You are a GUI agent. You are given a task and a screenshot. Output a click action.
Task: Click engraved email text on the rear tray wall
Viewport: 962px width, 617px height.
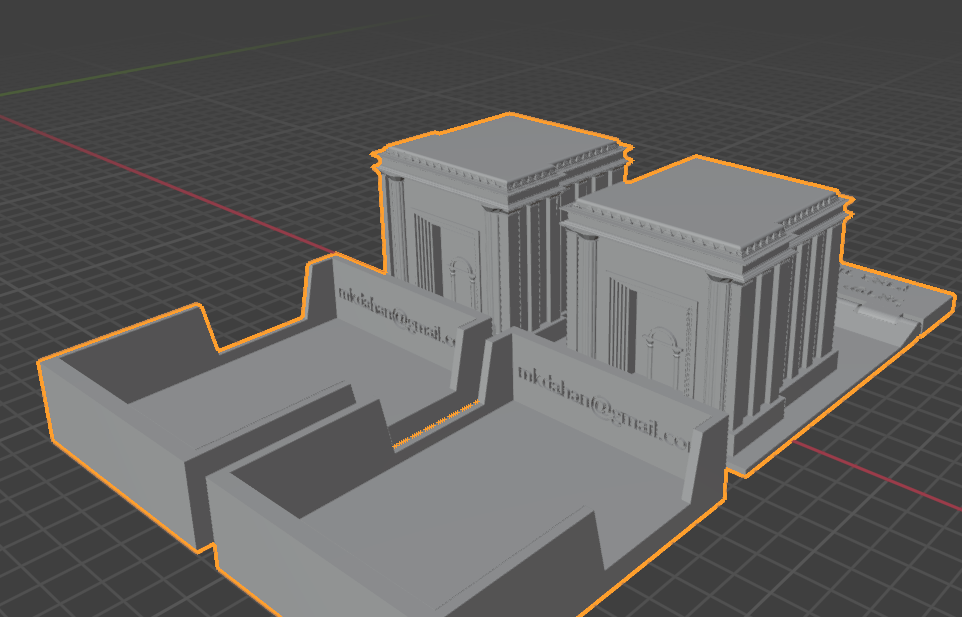[x=398, y=315]
